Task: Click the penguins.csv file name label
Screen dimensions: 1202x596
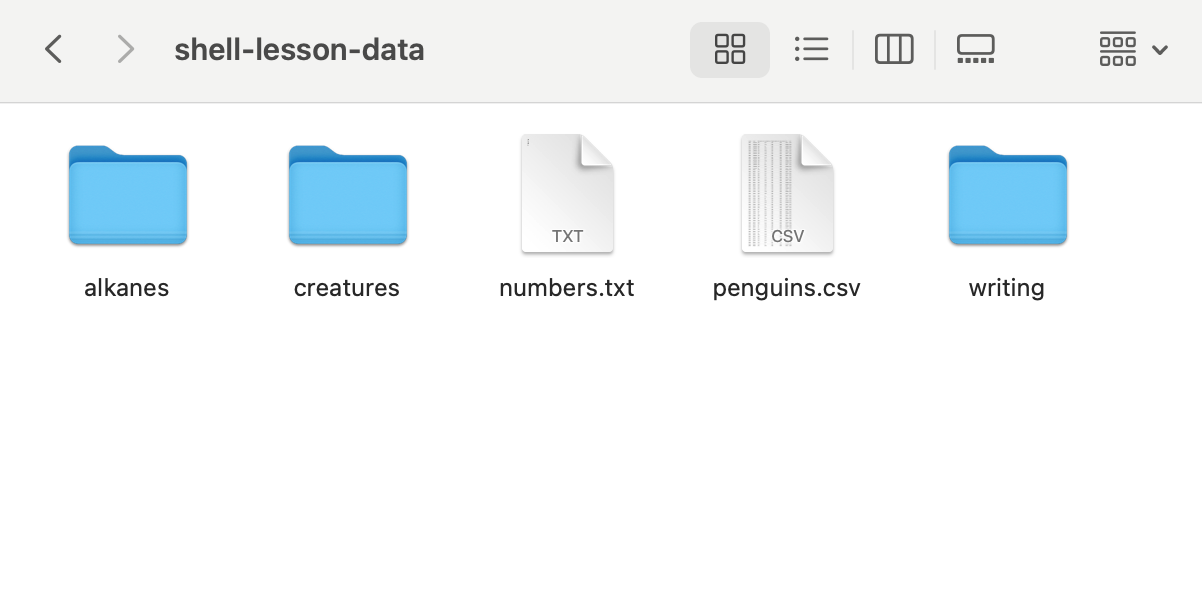Action: point(787,288)
